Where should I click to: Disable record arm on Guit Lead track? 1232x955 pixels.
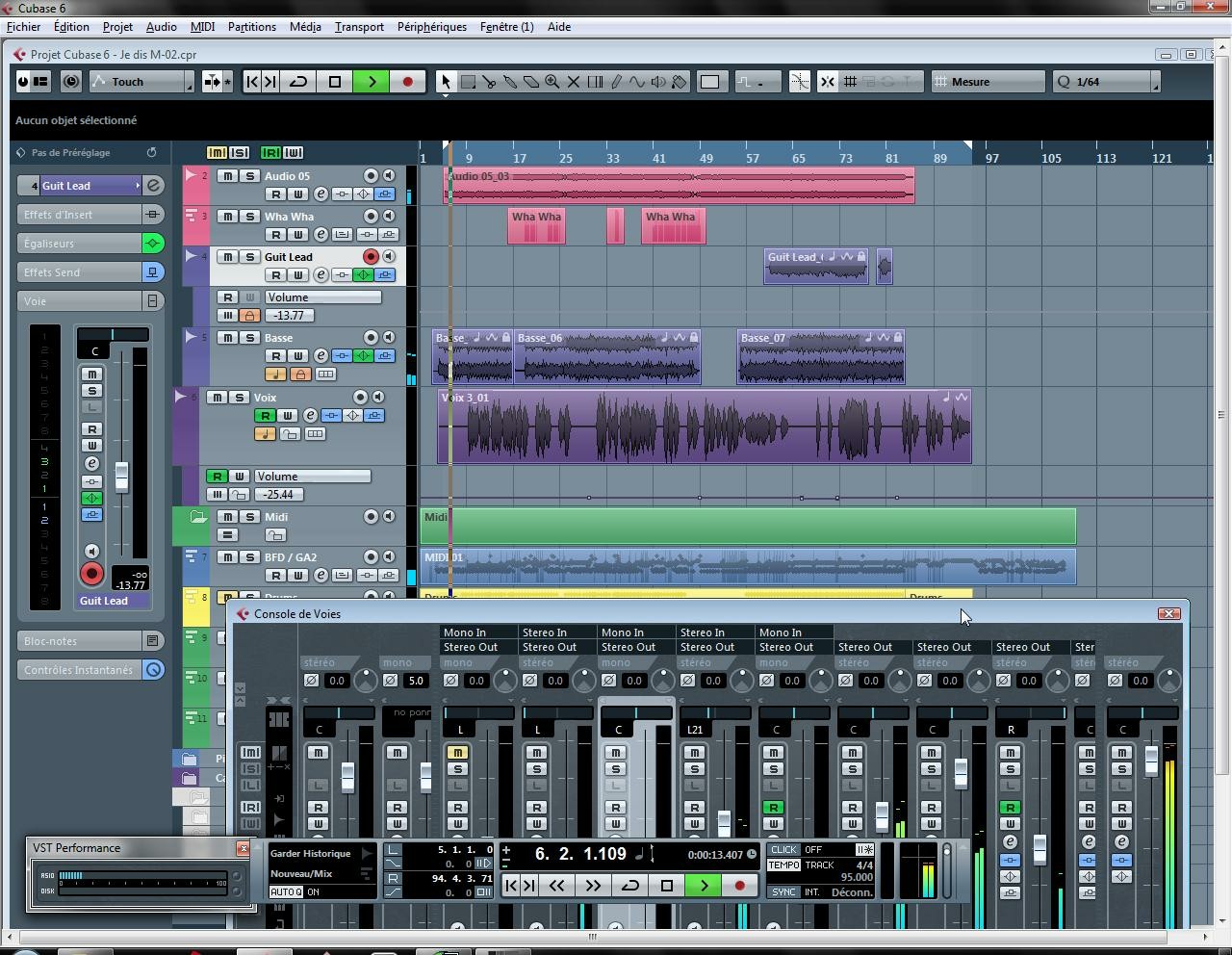click(371, 257)
